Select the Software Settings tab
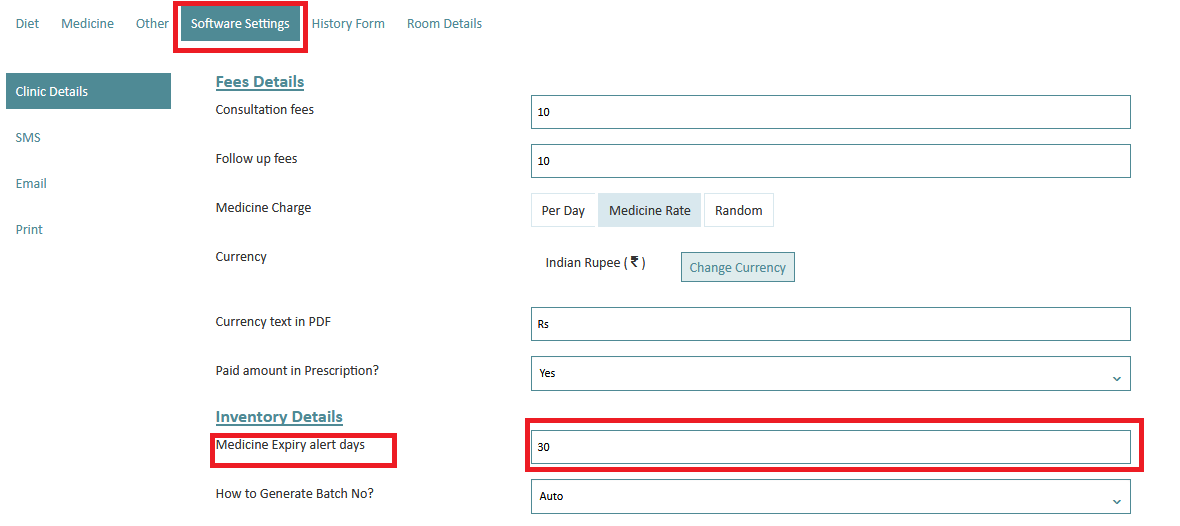This screenshot has width=1180, height=526. point(240,23)
